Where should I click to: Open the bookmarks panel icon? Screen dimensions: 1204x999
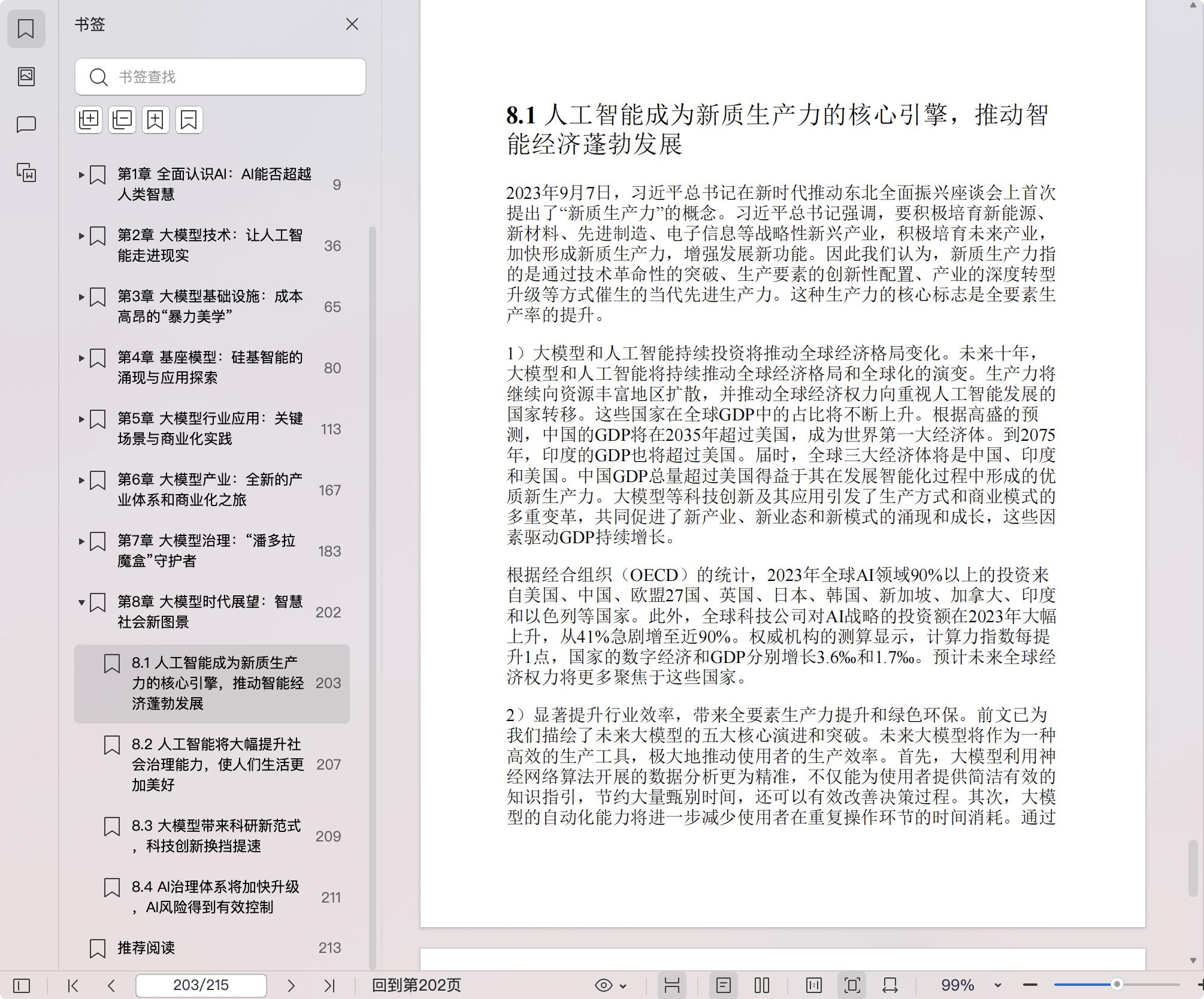click(26, 28)
